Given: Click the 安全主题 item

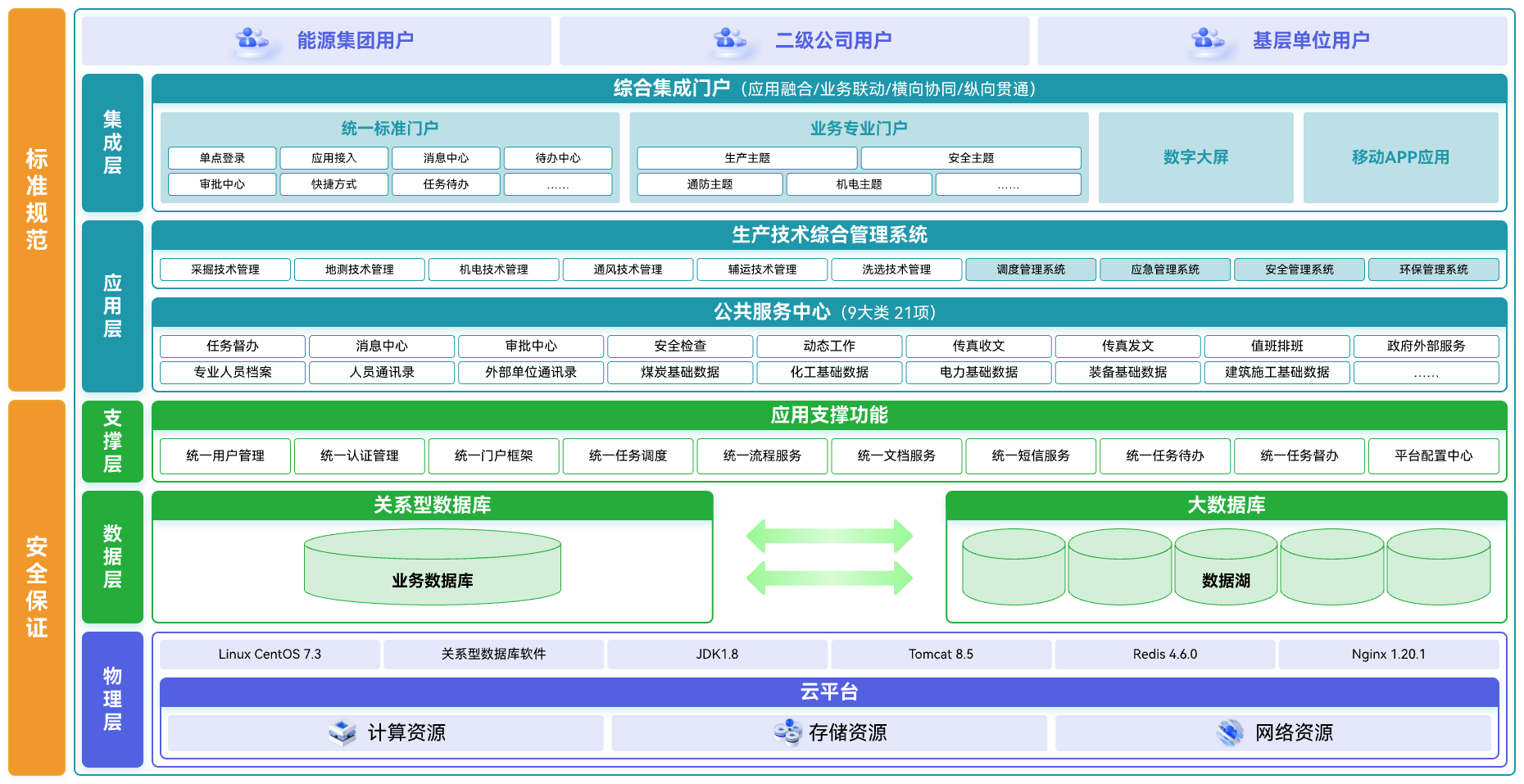Looking at the screenshot, I should (971, 158).
